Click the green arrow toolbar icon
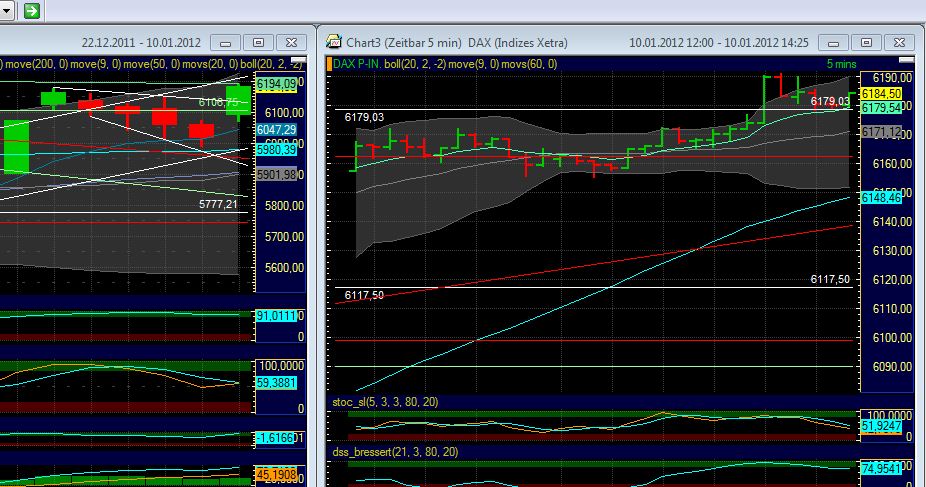This screenshot has width=926, height=487. [x=31, y=10]
